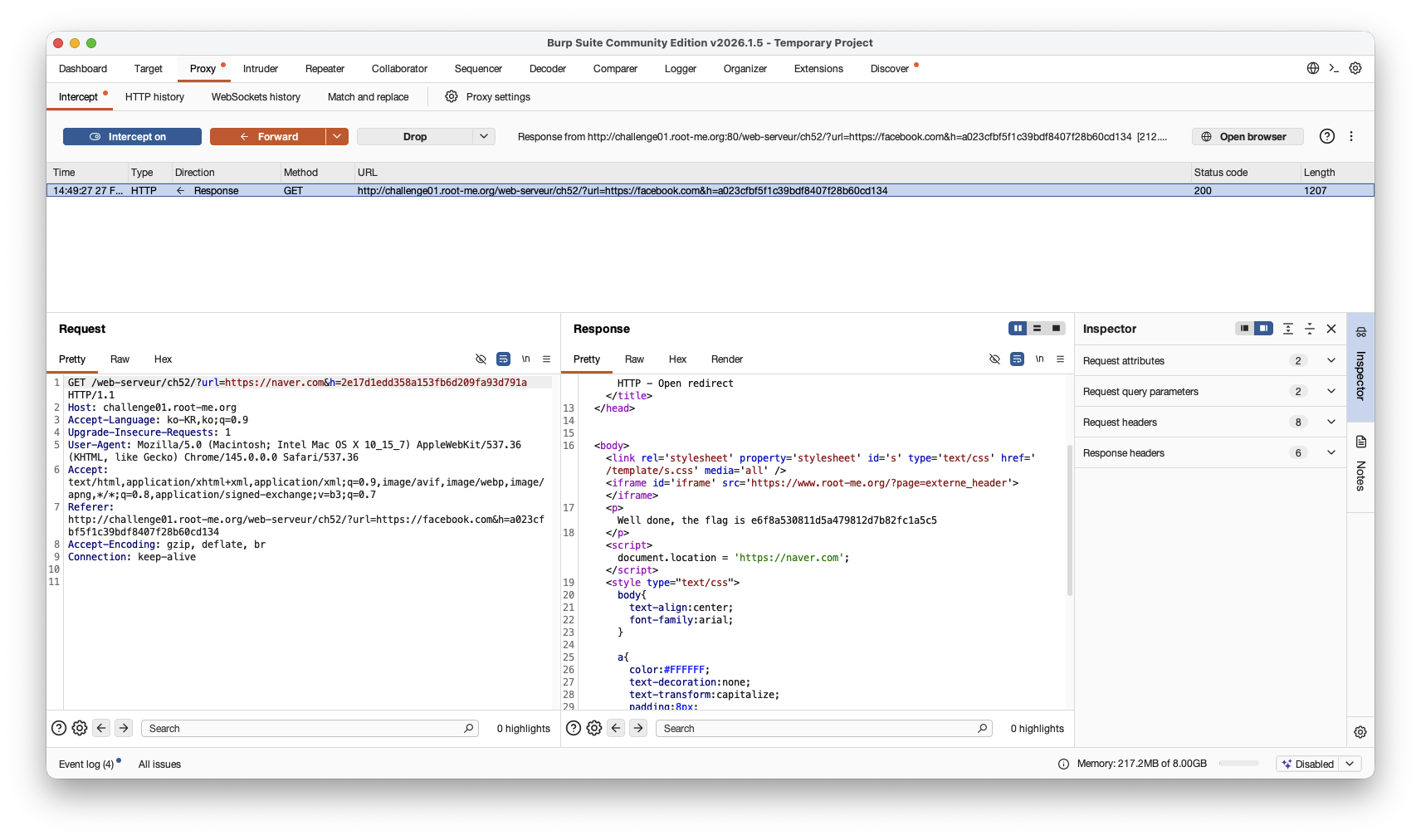Focus the Request search field
The height and width of the screenshot is (840, 1421).
coord(310,728)
